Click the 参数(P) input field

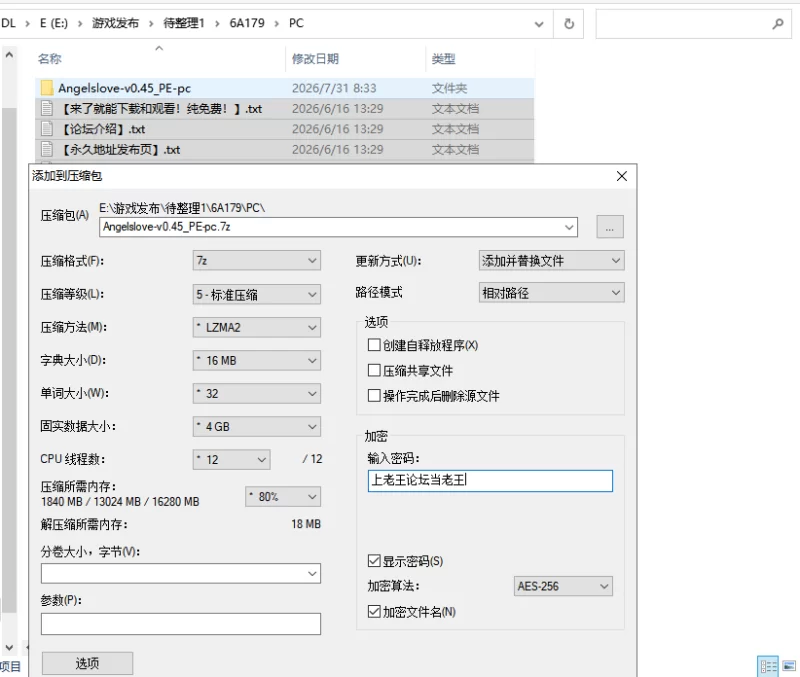pos(181,624)
